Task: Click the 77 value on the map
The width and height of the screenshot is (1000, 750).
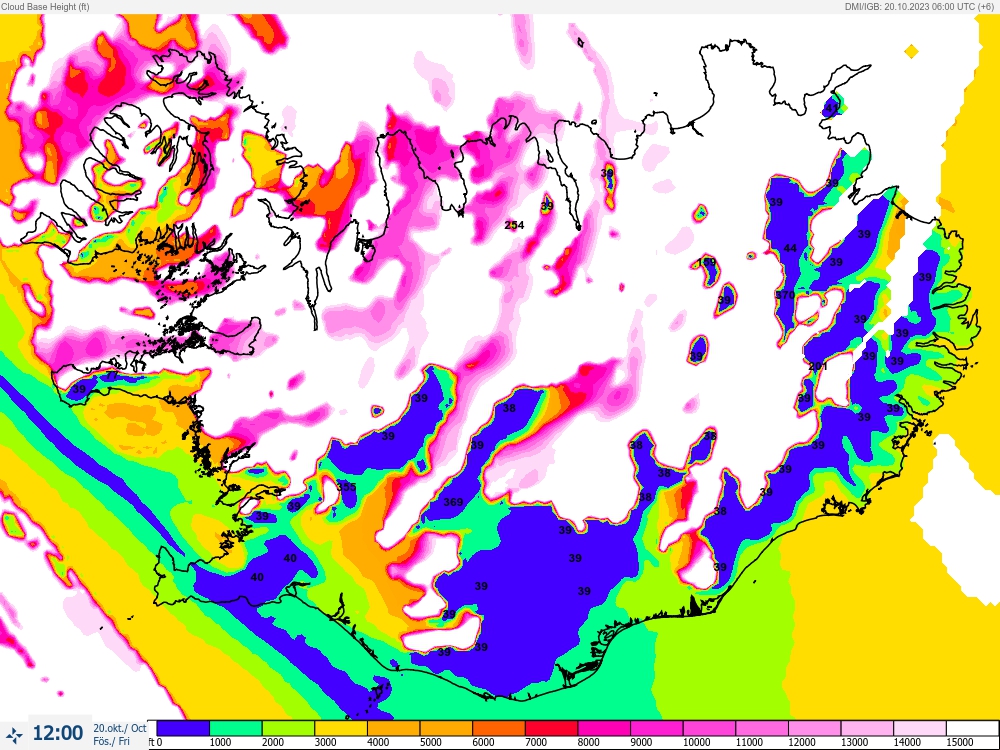Action: click(x=111, y=376)
